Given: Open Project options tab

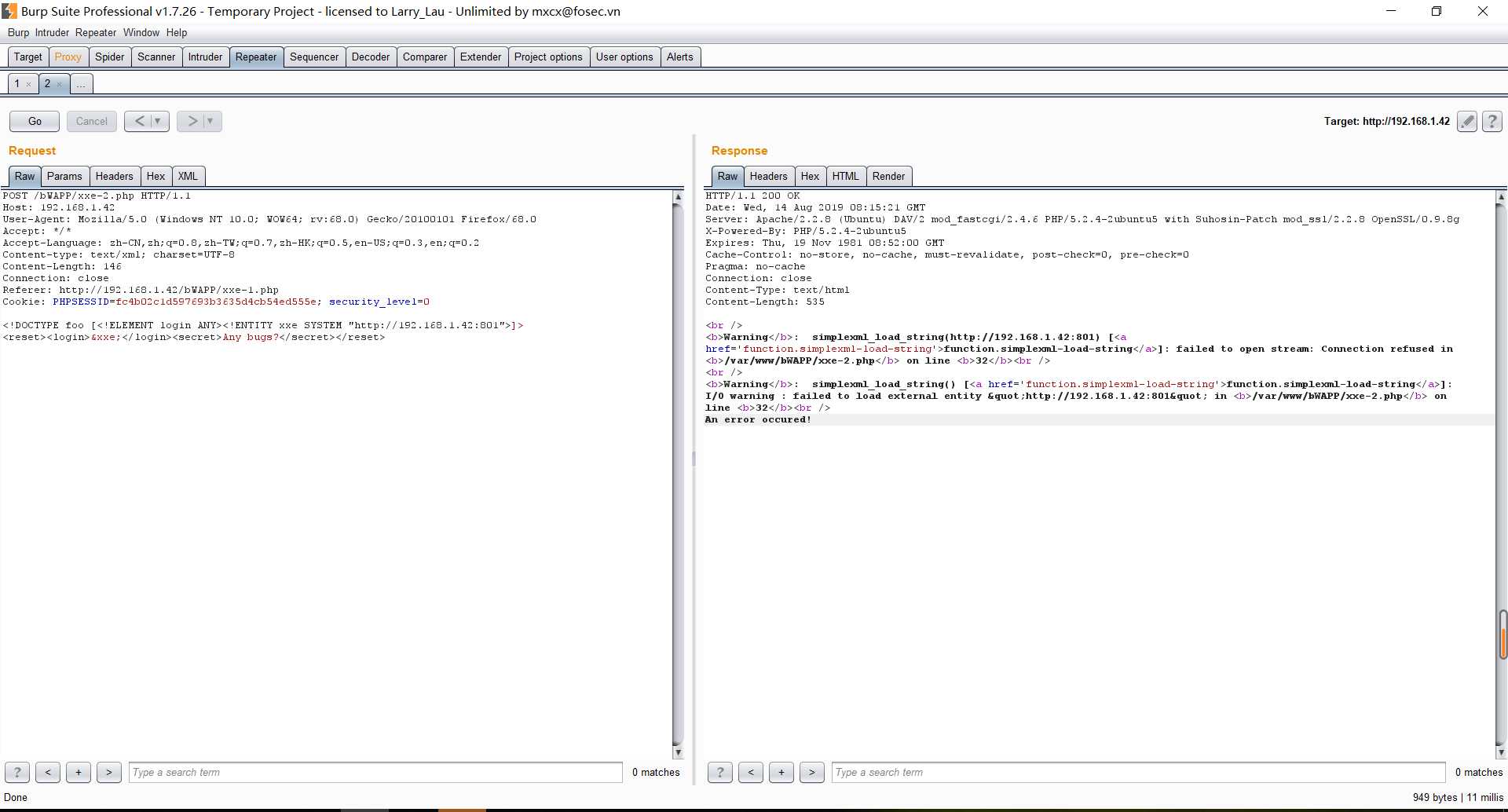Looking at the screenshot, I should tap(548, 57).
